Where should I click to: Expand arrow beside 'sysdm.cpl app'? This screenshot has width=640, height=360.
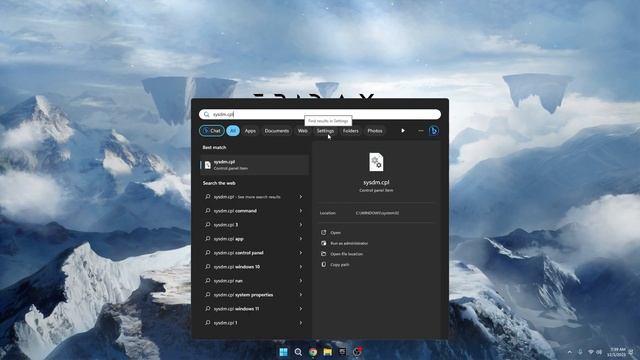(x=301, y=239)
